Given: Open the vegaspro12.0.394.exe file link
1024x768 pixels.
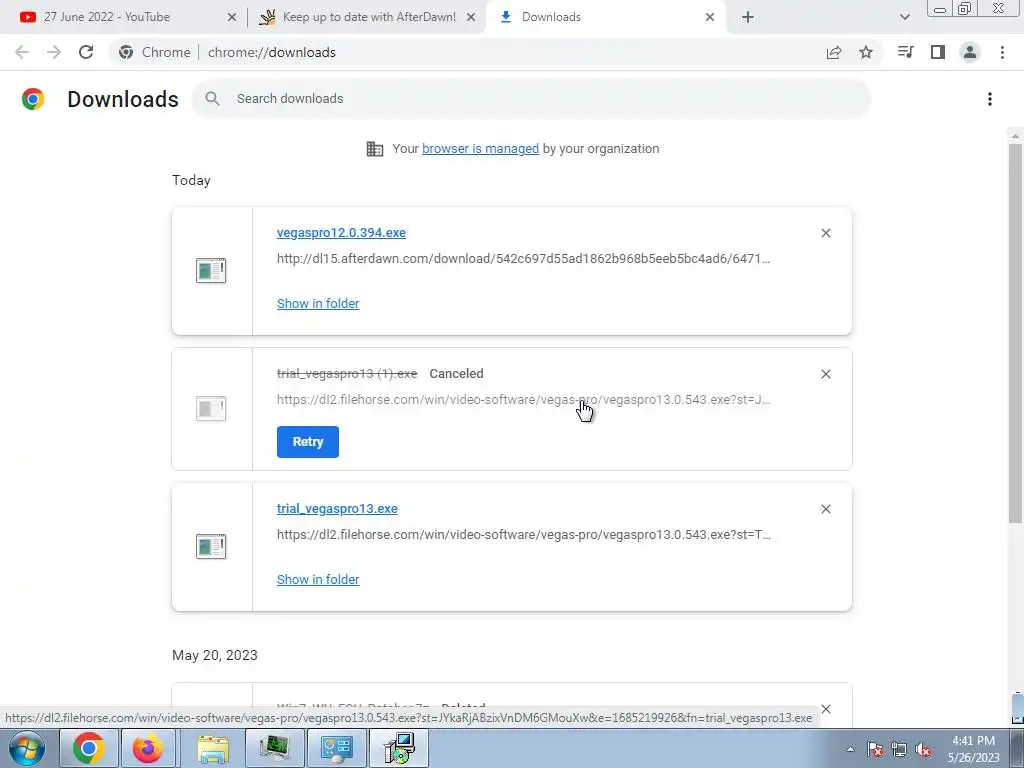Looking at the screenshot, I should [341, 233].
